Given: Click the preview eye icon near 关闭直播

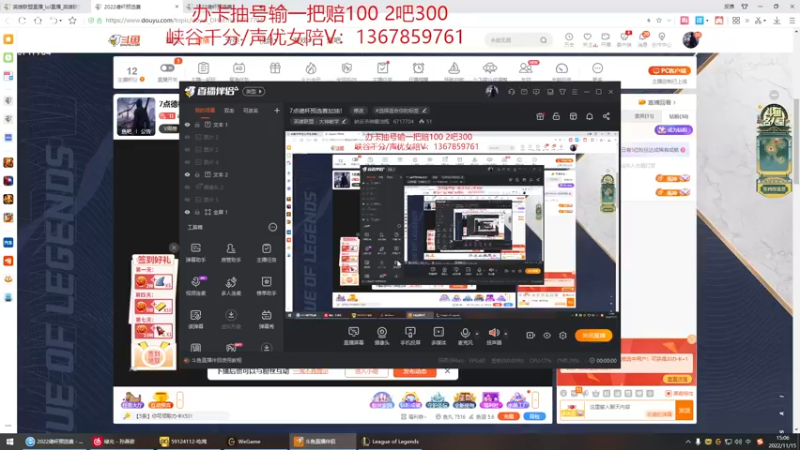Looking at the screenshot, I should (x=547, y=335).
